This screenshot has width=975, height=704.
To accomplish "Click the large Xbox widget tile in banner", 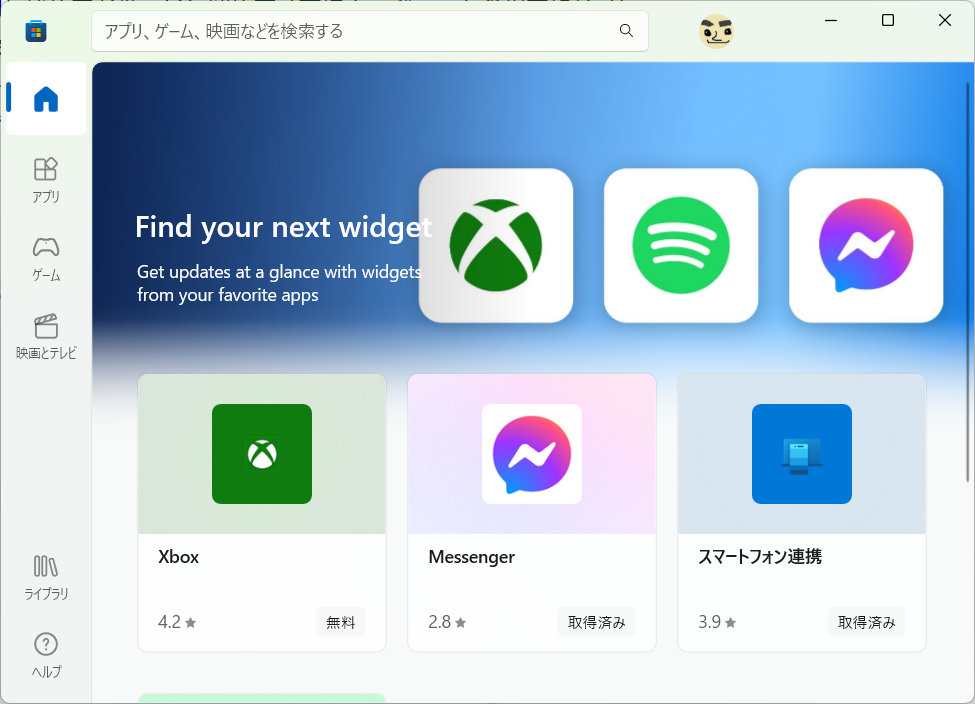I will click(496, 245).
